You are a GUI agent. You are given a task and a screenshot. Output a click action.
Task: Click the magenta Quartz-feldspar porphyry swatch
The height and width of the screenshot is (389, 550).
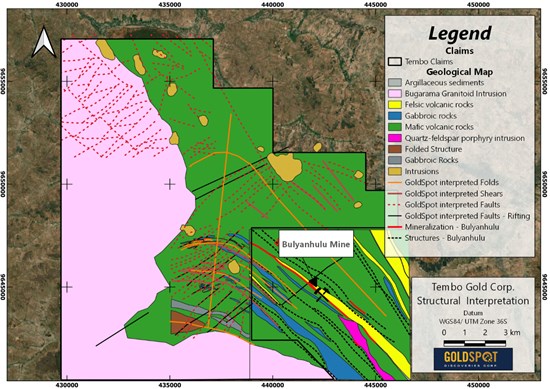point(395,138)
